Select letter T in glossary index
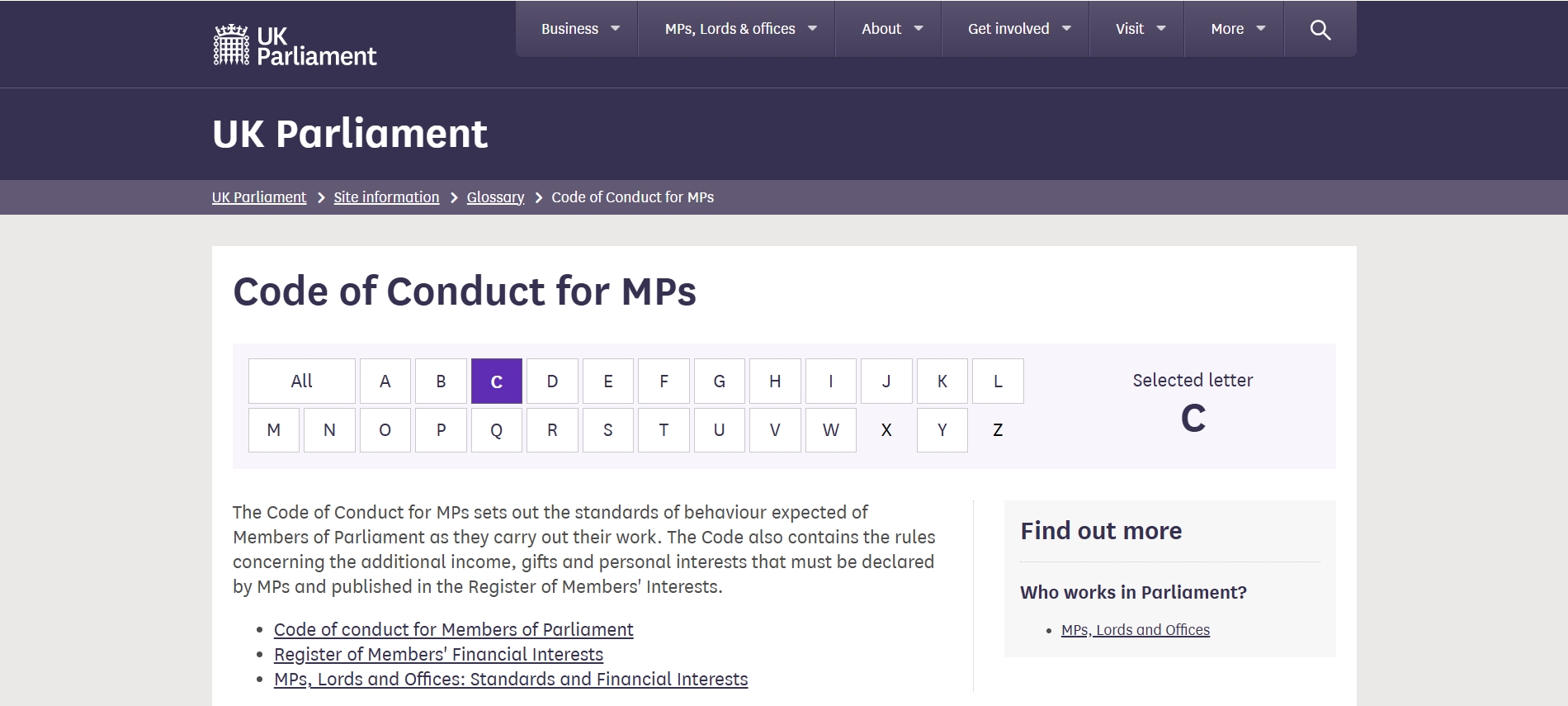 click(664, 430)
